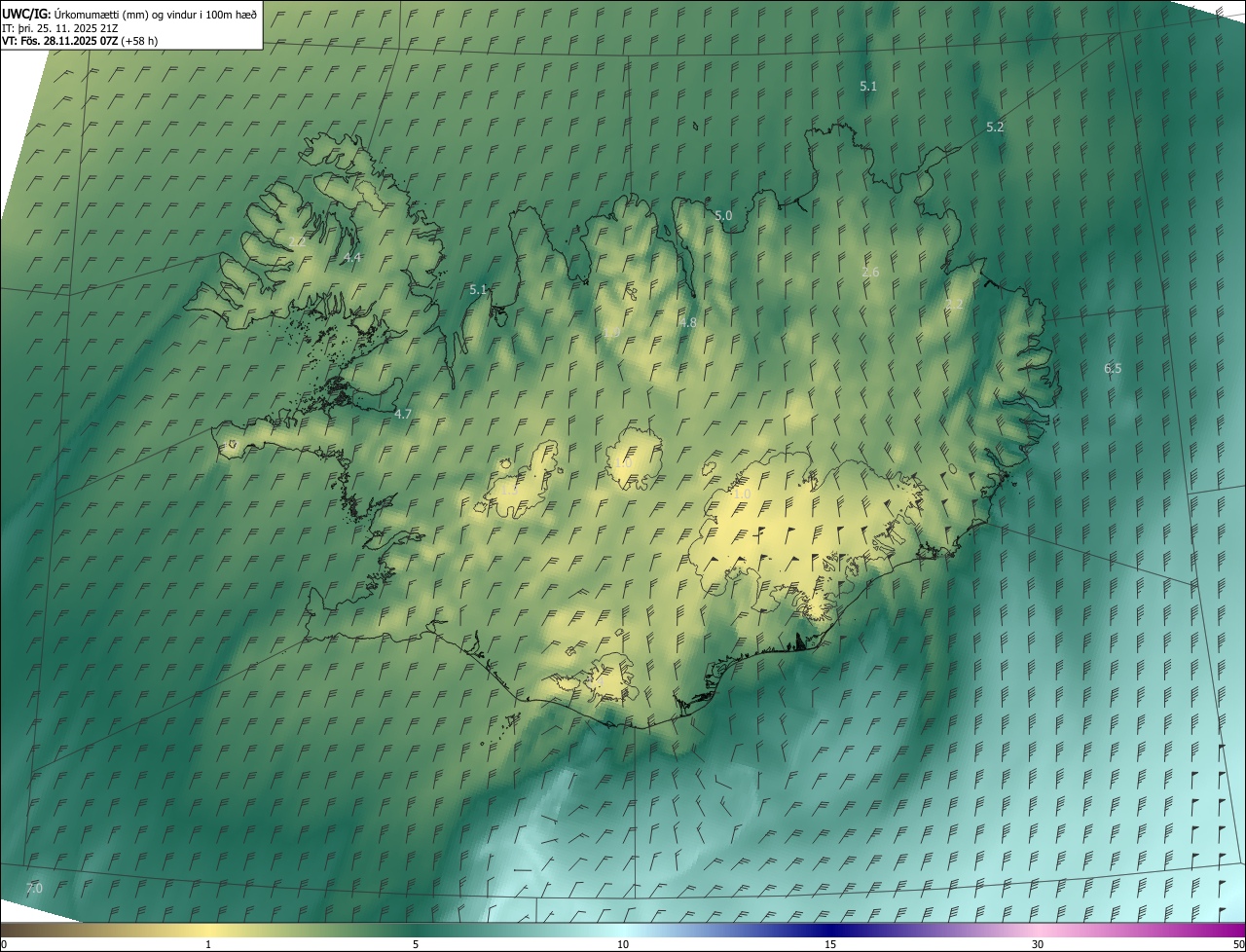This screenshot has height=952, width=1246.
Task: Click the pale yellow band of the color scale
Action: coord(209,930)
